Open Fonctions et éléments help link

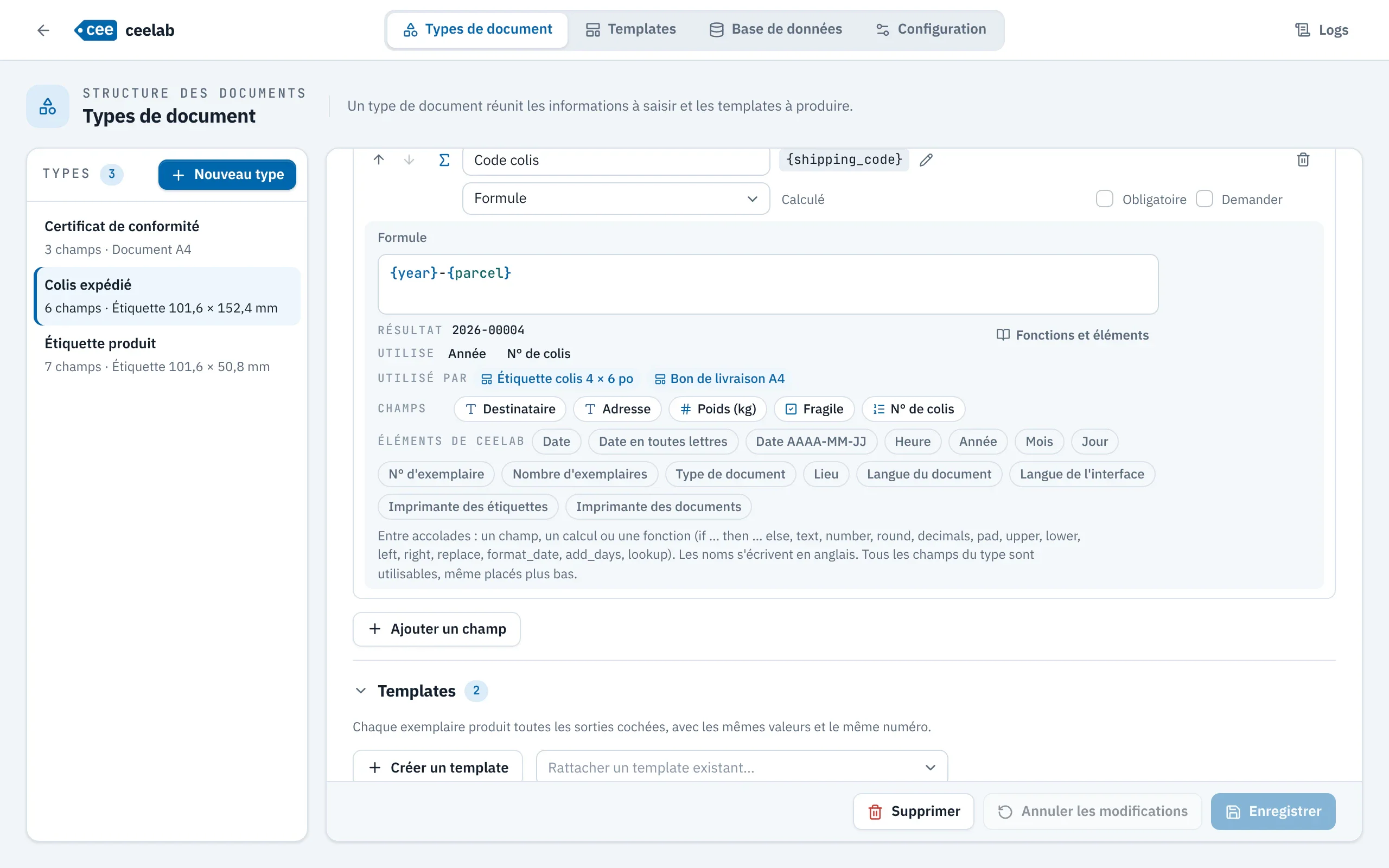pos(1072,335)
